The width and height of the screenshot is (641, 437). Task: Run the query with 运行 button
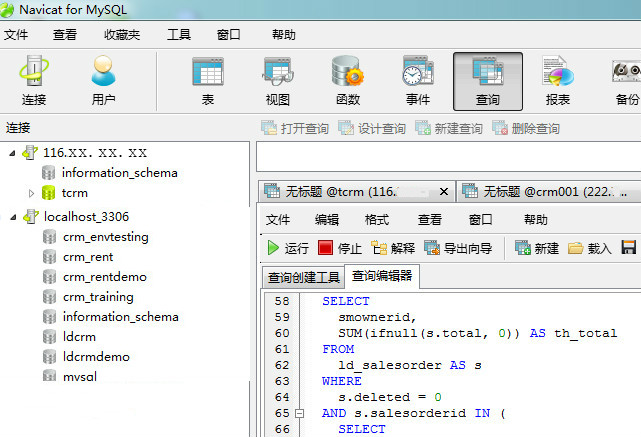288,248
